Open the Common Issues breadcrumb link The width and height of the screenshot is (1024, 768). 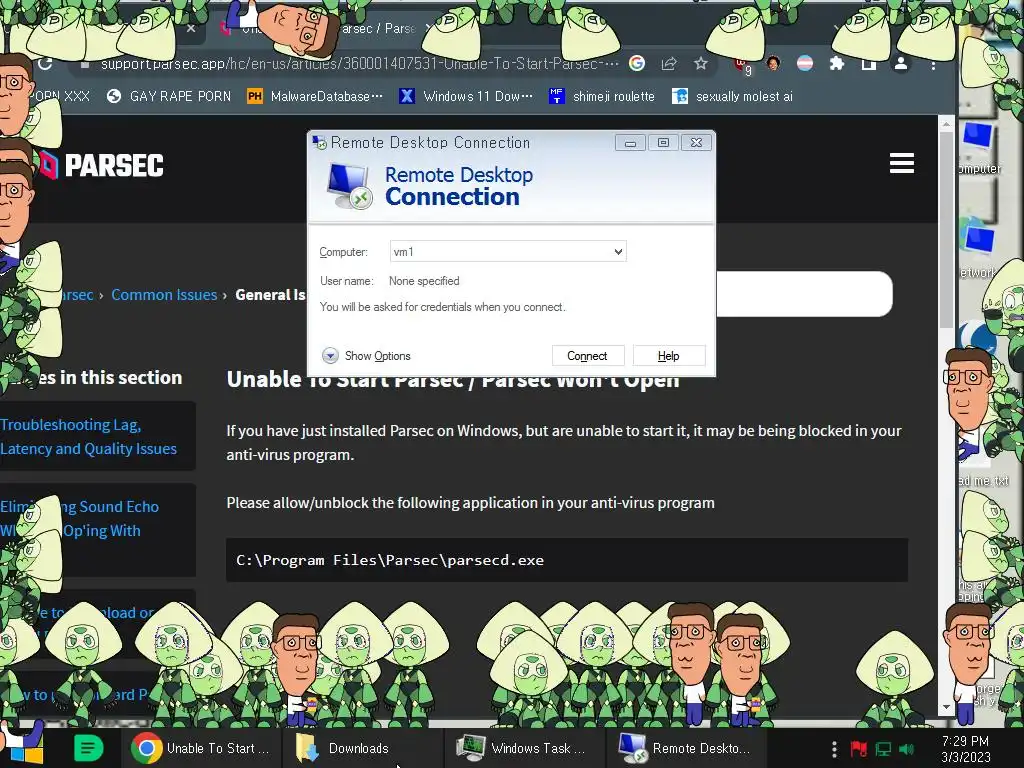coord(164,295)
